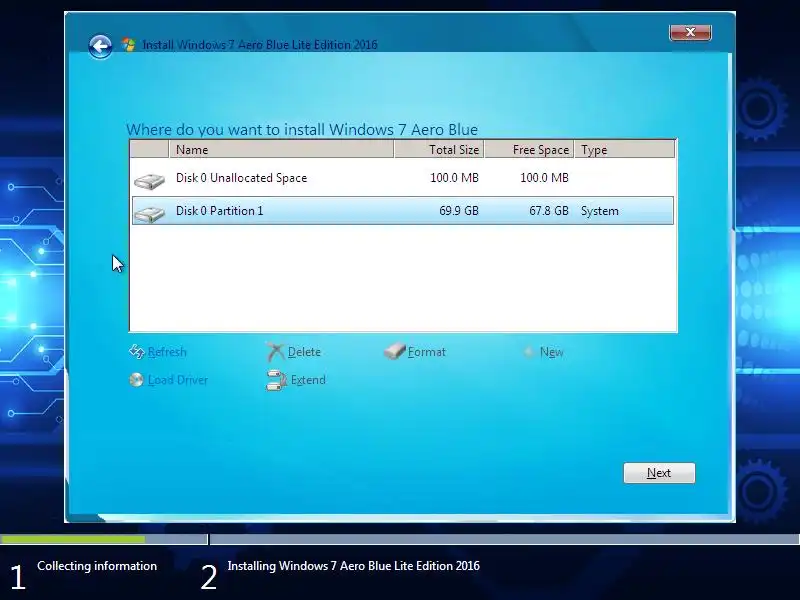Click the Refresh link
Screen dimensions: 800x600
point(167,352)
